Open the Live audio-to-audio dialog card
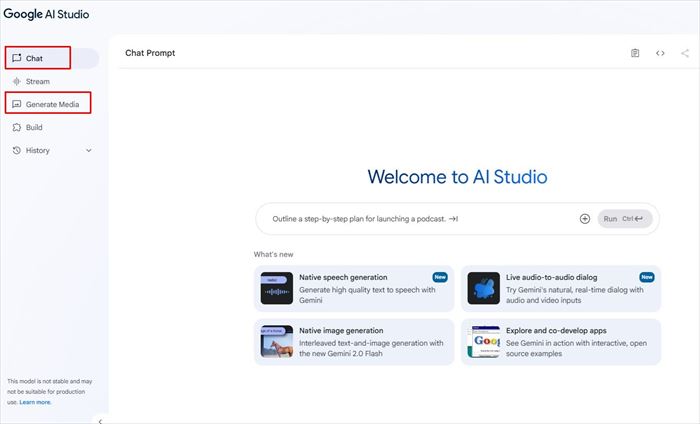Screen dimensions: 700x424 click(561, 289)
